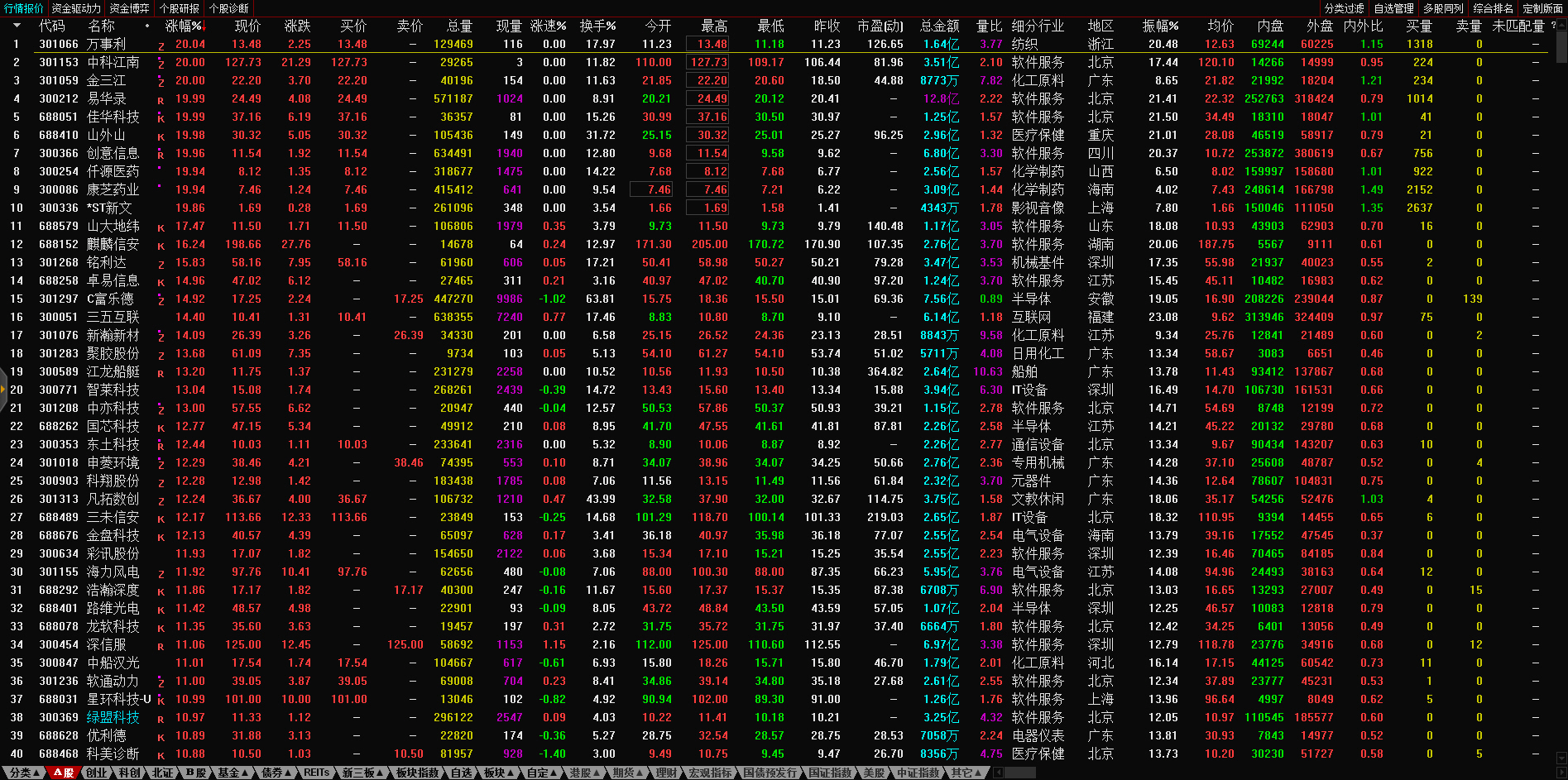Click the K marker beside 佳华科技
Image resolution: width=1568 pixels, height=780 pixels.
point(161,117)
